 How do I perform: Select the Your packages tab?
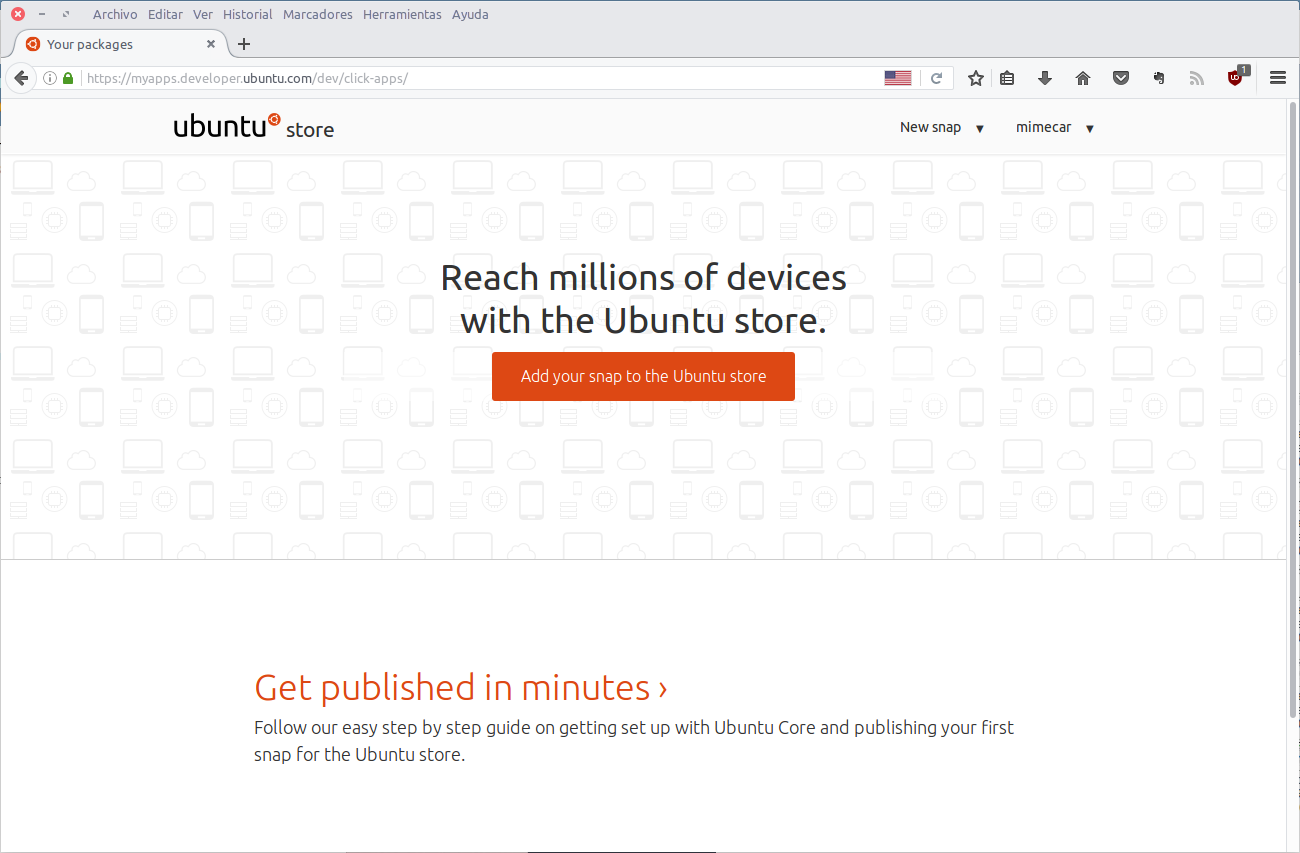pos(118,44)
